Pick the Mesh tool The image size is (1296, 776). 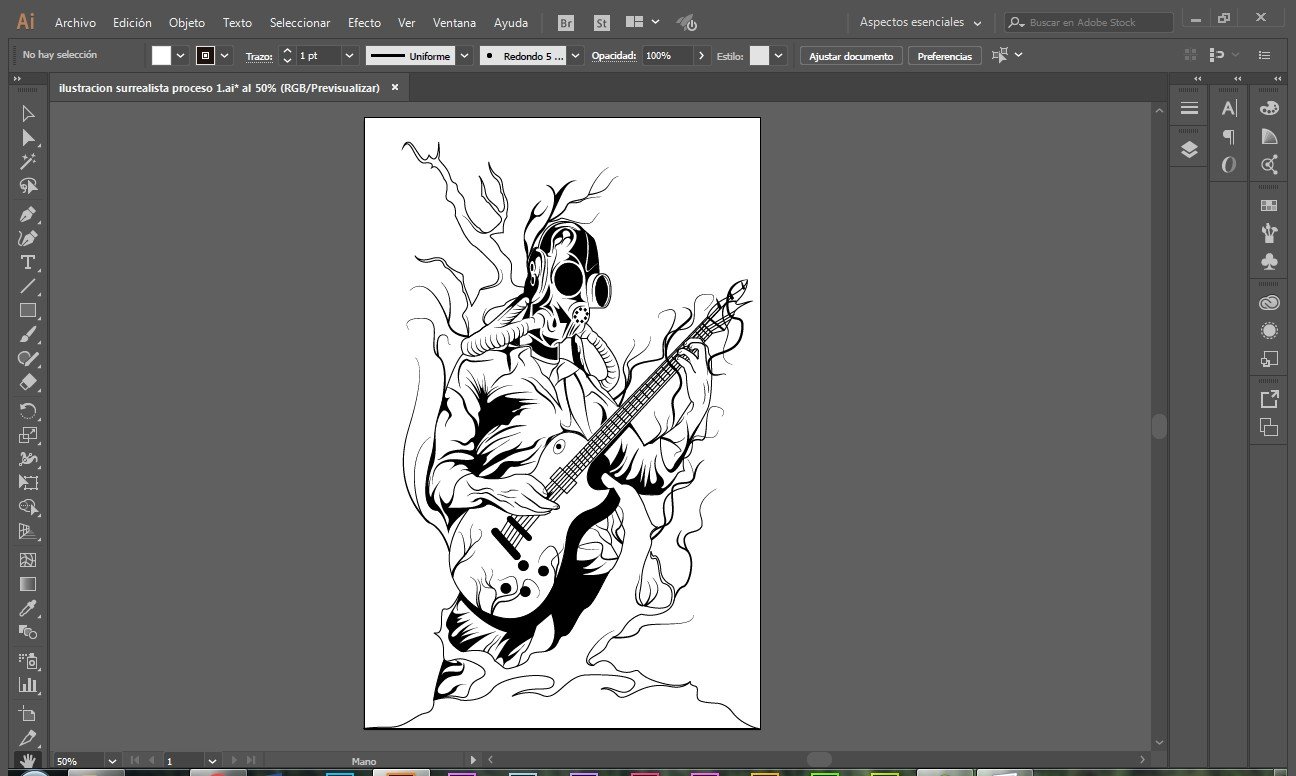point(28,560)
